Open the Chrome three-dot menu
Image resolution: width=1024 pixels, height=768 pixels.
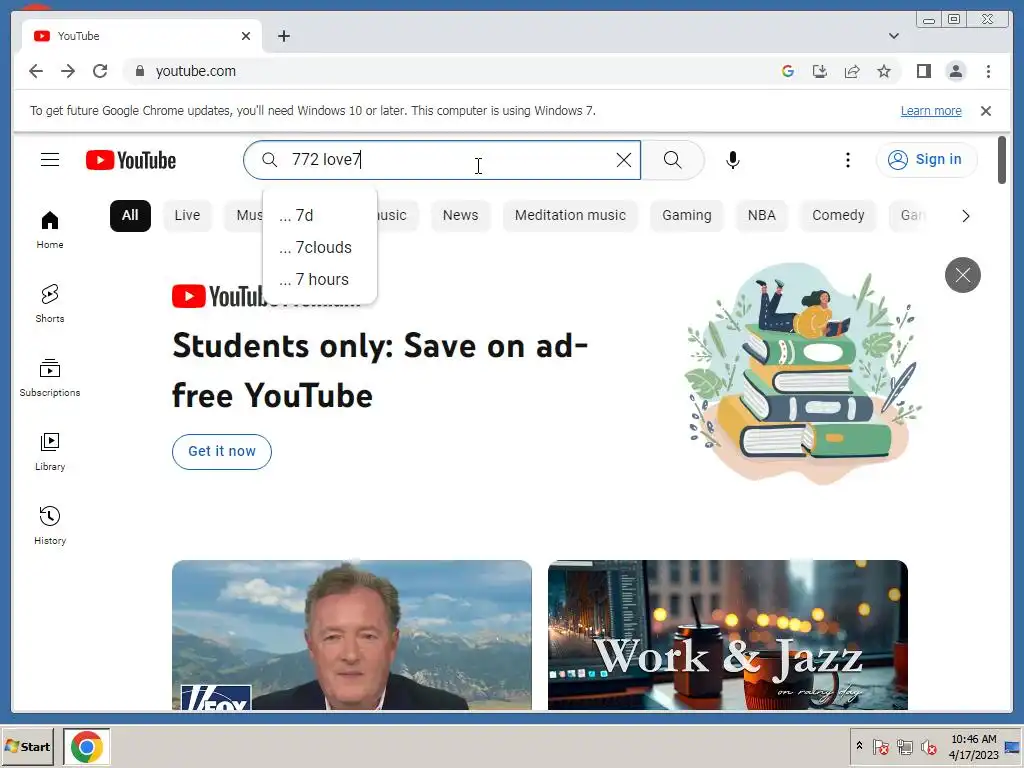pyautogui.click(x=988, y=71)
